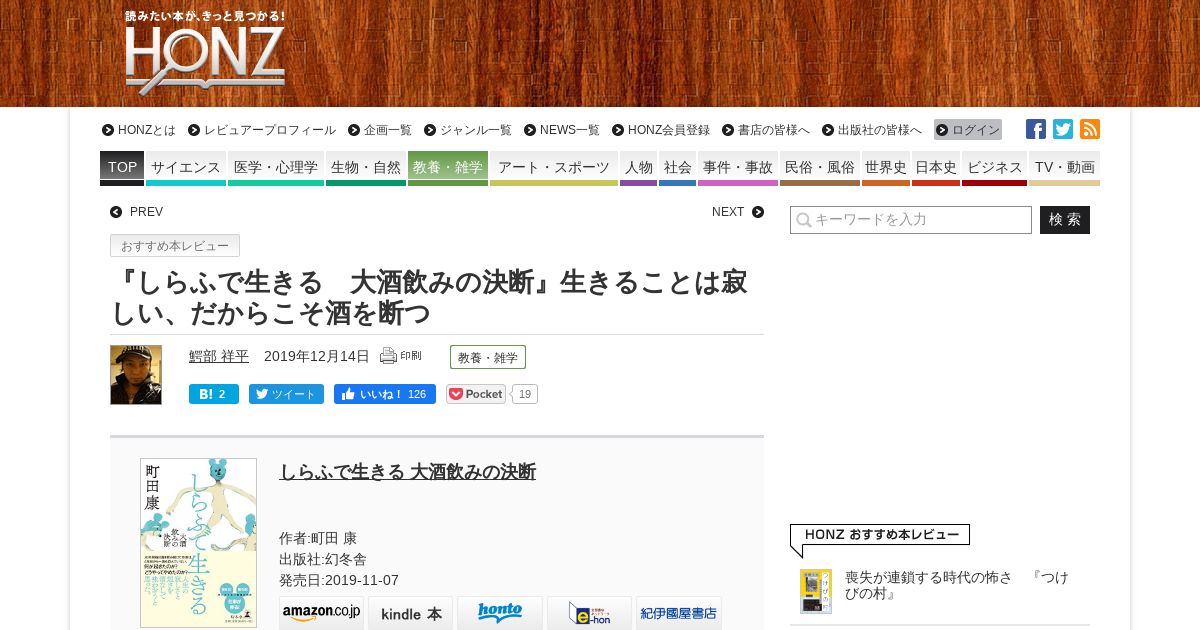
Task: Click the Hatena bookmark B! button
Action: pos(214,394)
